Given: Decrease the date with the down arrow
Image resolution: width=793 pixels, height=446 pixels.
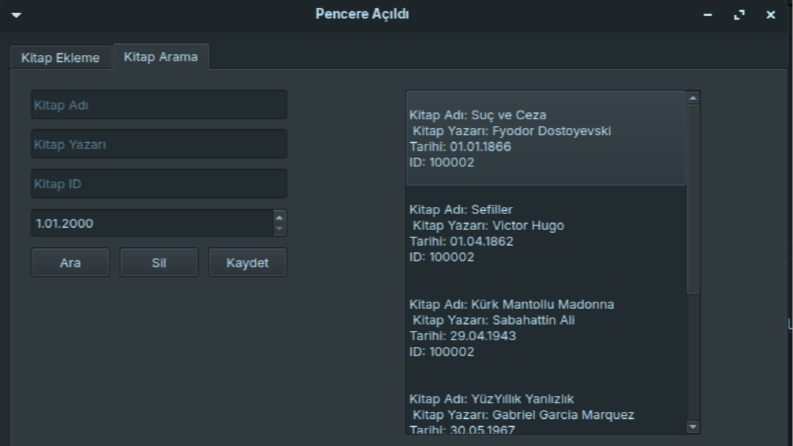Looking at the screenshot, I should coord(279,229).
